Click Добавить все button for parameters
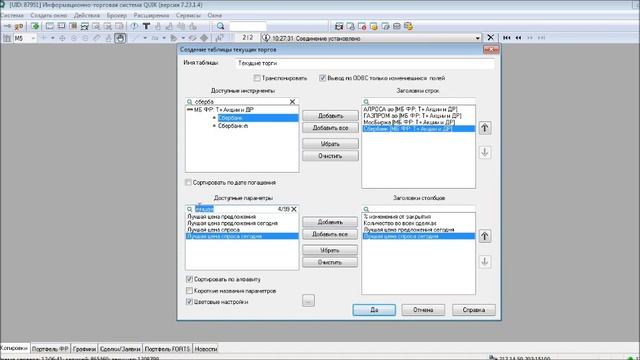The width and height of the screenshot is (640, 360). click(330, 234)
